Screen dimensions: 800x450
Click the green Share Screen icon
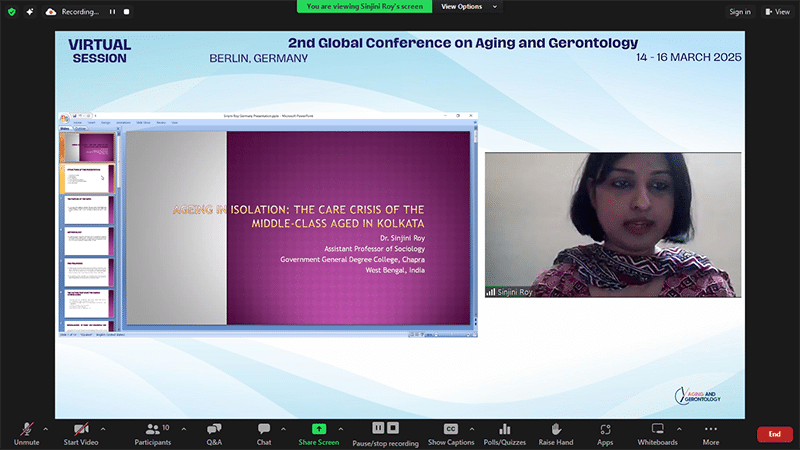tap(319, 429)
